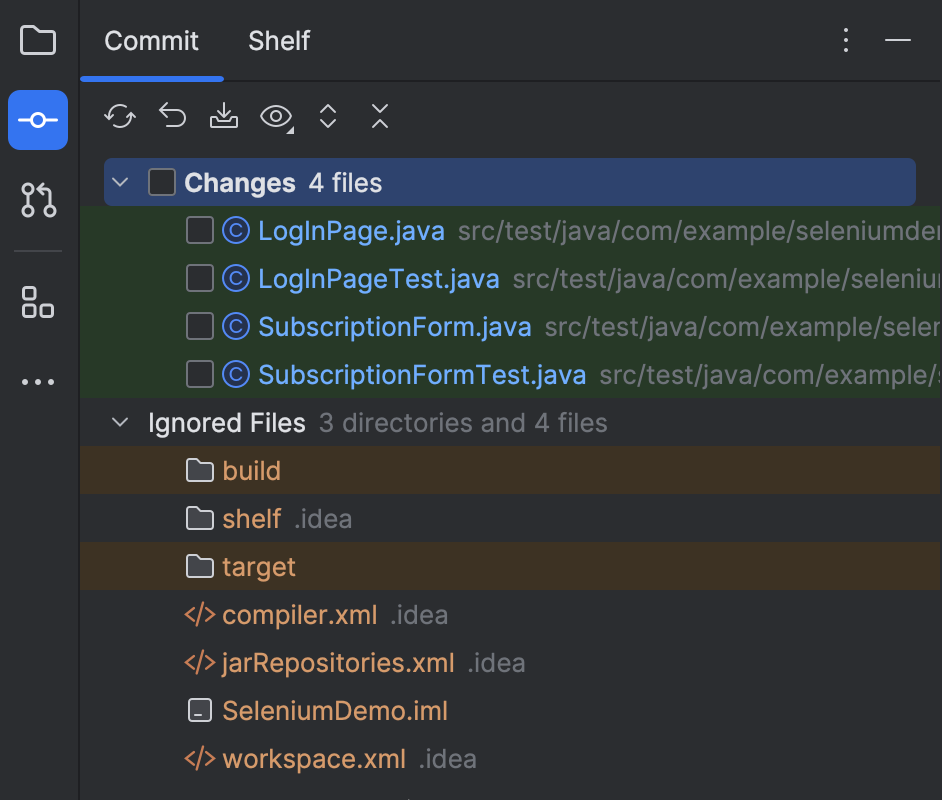This screenshot has width=942, height=800.
Task: Collapse the Changes group chevron
Action: coord(120,182)
